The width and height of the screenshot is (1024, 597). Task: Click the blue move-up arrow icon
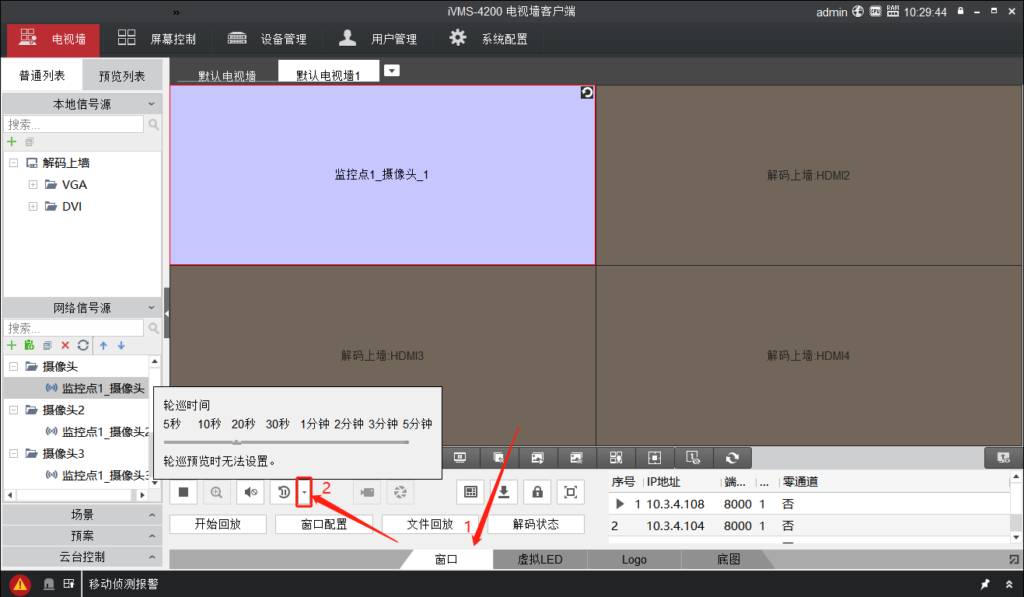(x=103, y=345)
